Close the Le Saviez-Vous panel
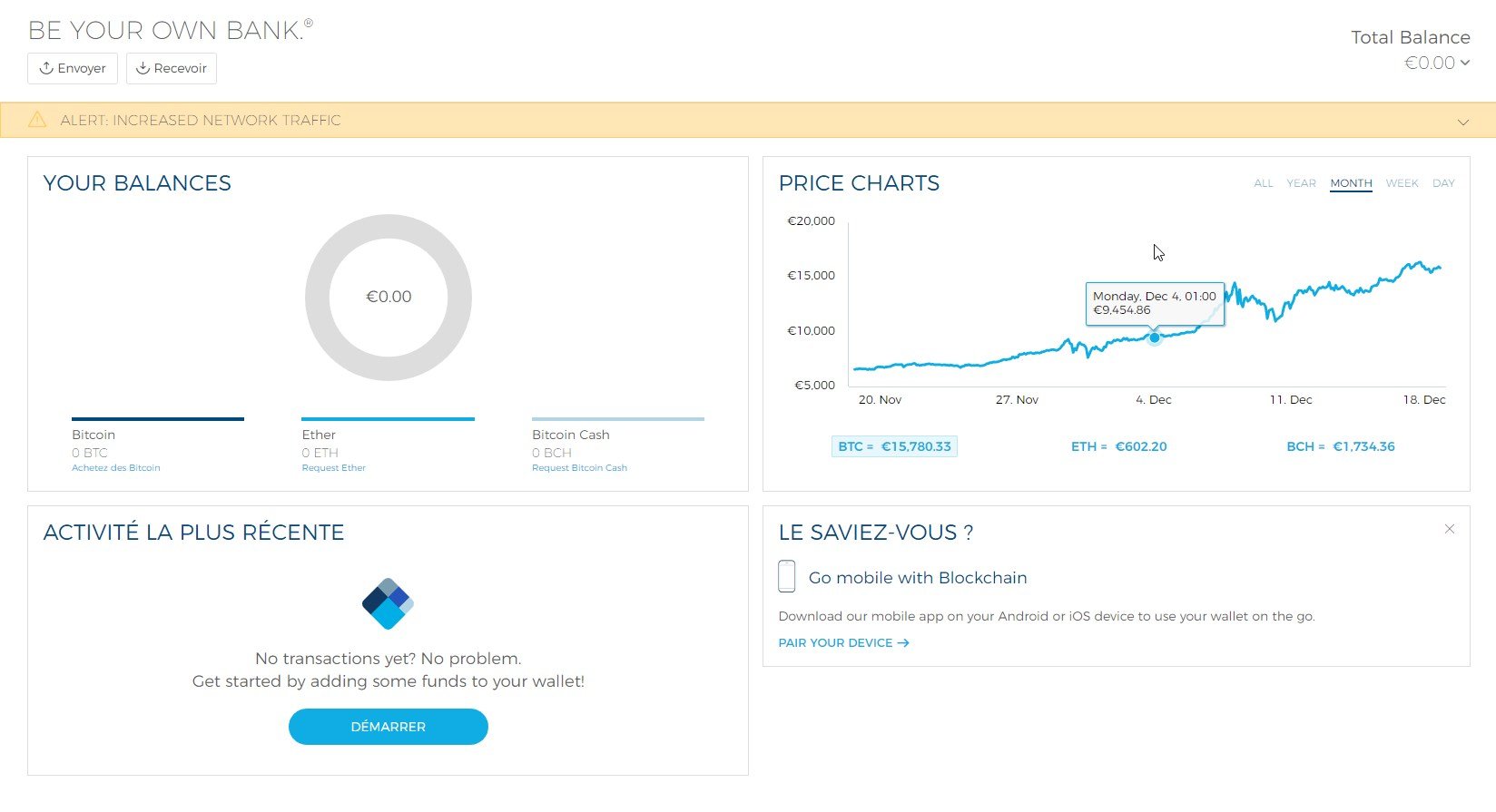The image size is (1496, 812). pos(1450,529)
